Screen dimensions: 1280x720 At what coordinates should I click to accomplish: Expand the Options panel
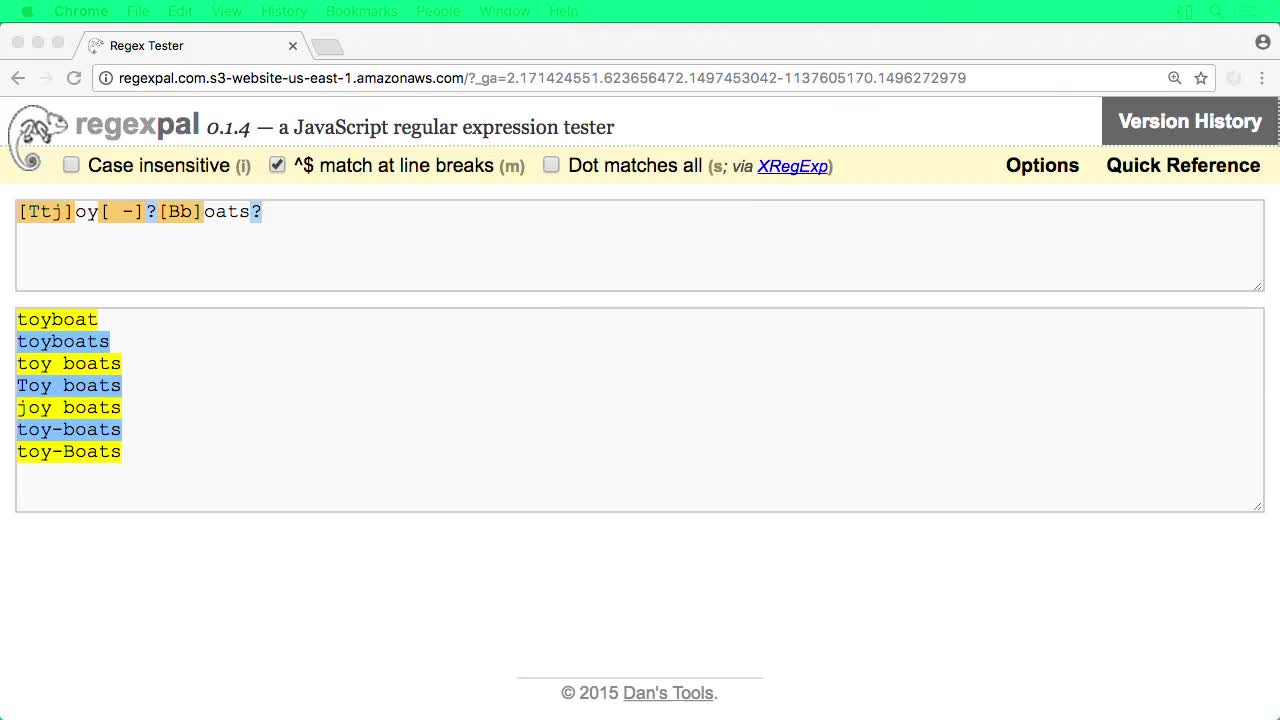(x=1042, y=165)
